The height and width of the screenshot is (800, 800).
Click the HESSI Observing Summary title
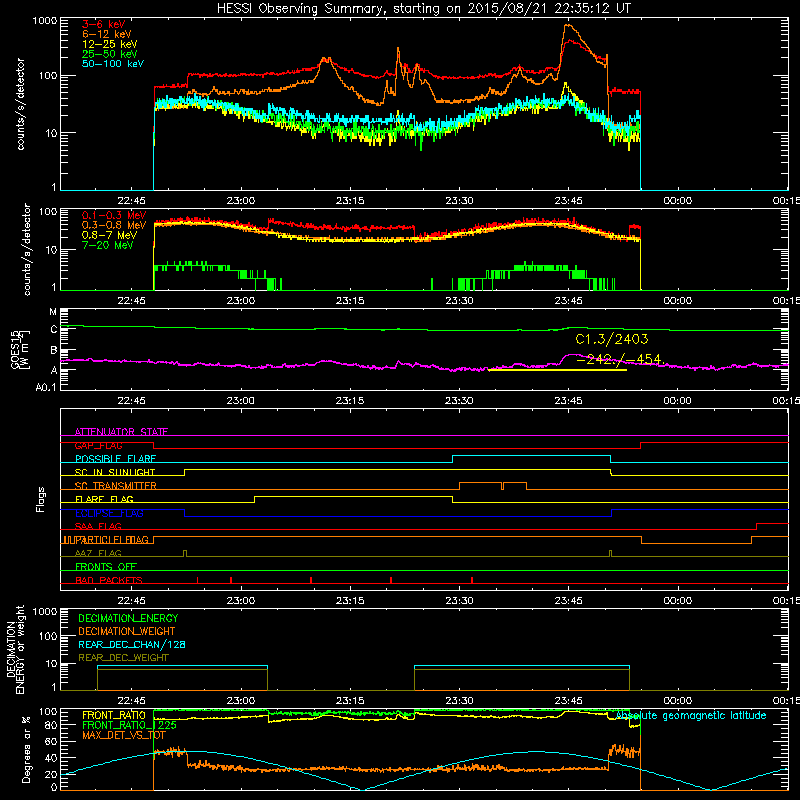pyautogui.click(x=424, y=8)
